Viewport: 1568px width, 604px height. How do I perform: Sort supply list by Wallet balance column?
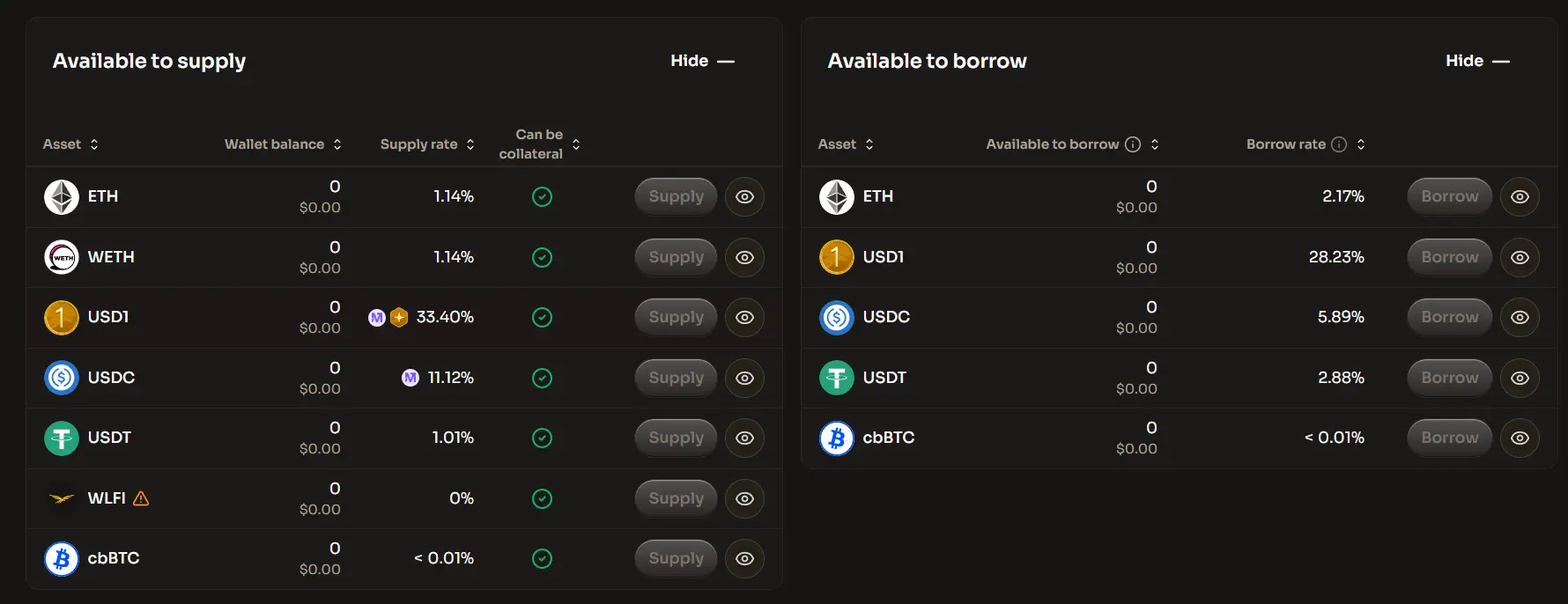[283, 144]
